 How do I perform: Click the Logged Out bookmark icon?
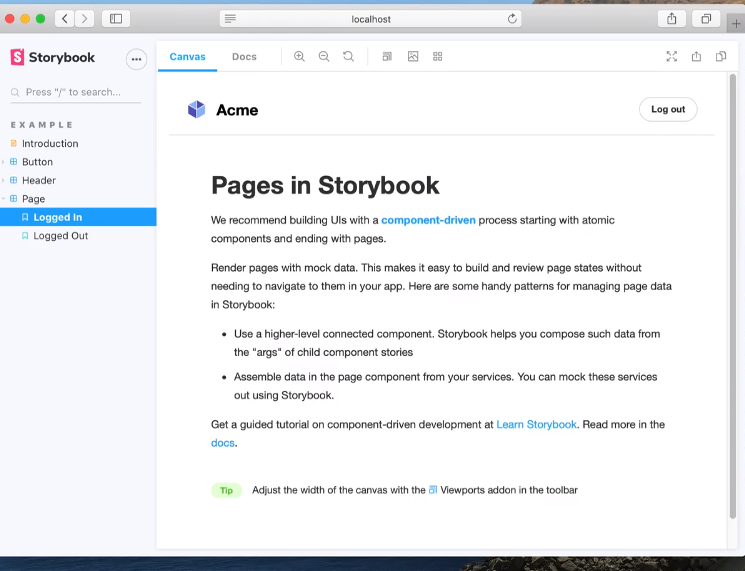(x=25, y=236)
